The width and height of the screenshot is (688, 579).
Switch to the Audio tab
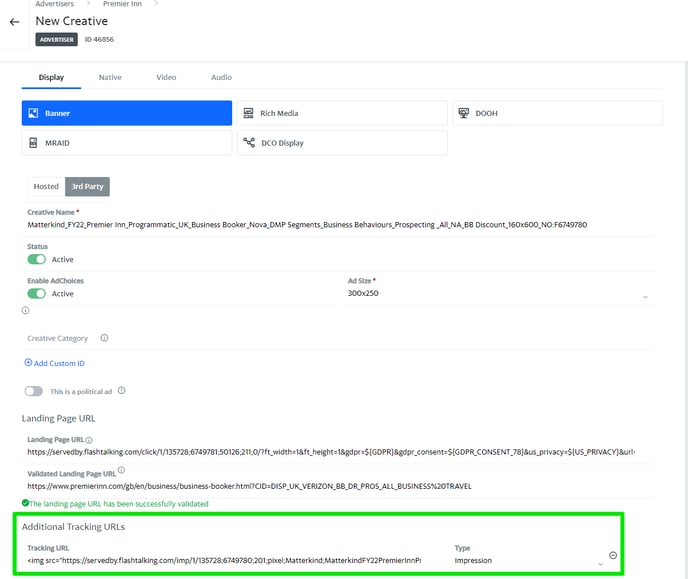(221, 77)
